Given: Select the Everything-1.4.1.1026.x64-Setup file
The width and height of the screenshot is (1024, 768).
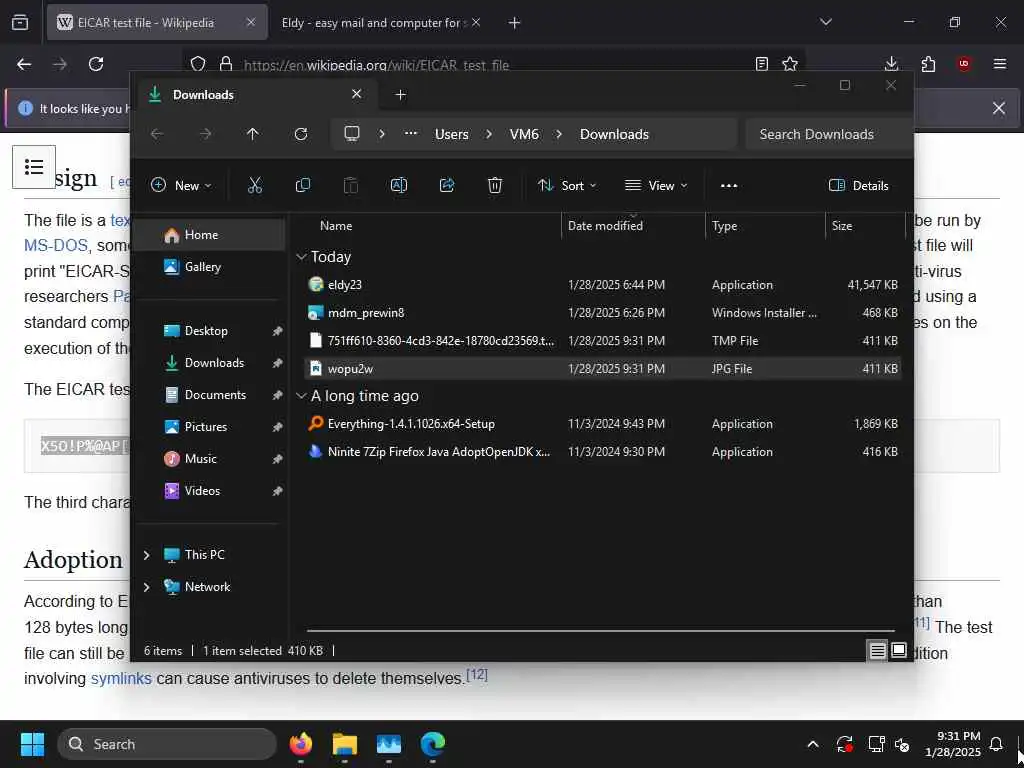Looking at the screenshot, I should point(603,424).
